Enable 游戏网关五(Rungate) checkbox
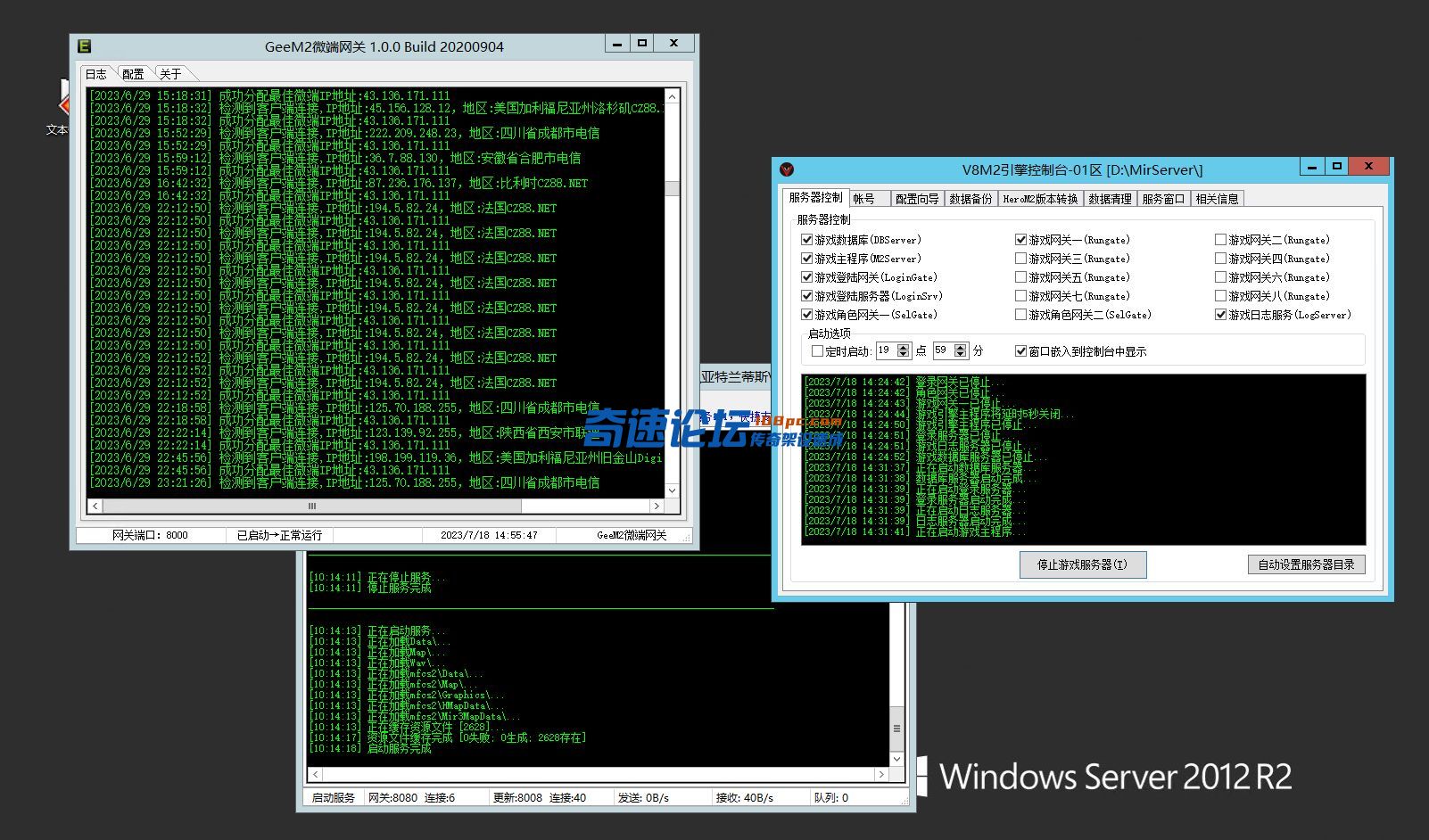 pyautogui.click(x=1020, y=277)
